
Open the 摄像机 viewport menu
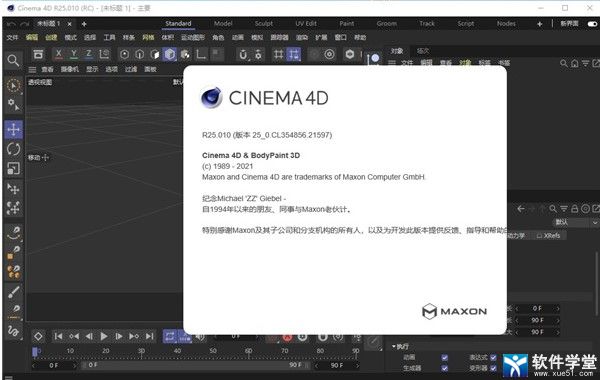click(x=70, y=69)
